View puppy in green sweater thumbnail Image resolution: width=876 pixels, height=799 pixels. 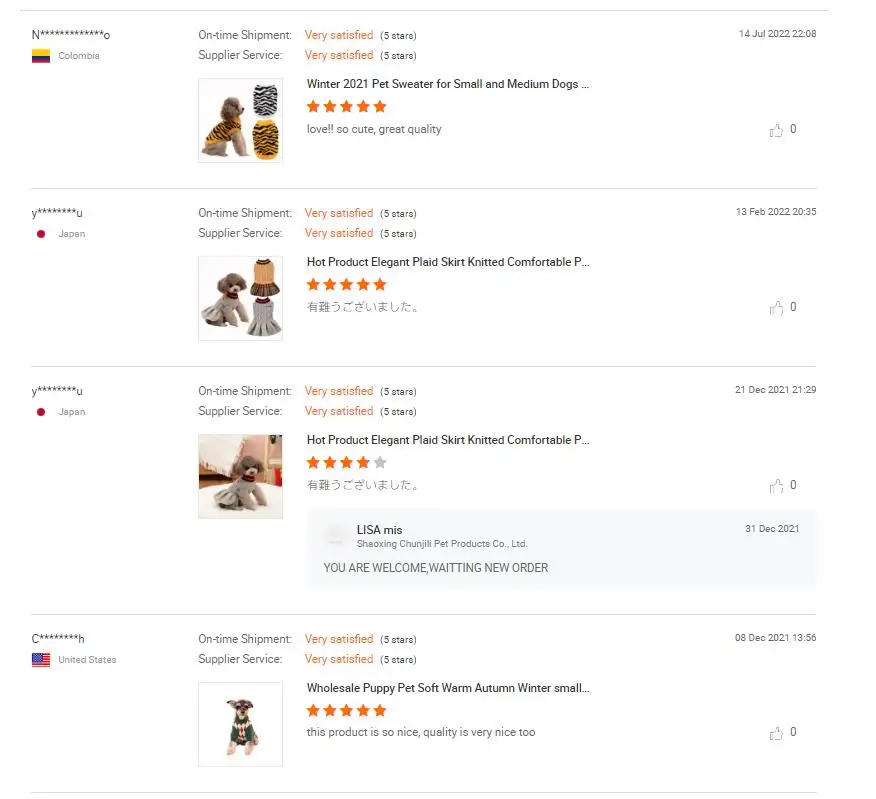(x=240, y=724)
